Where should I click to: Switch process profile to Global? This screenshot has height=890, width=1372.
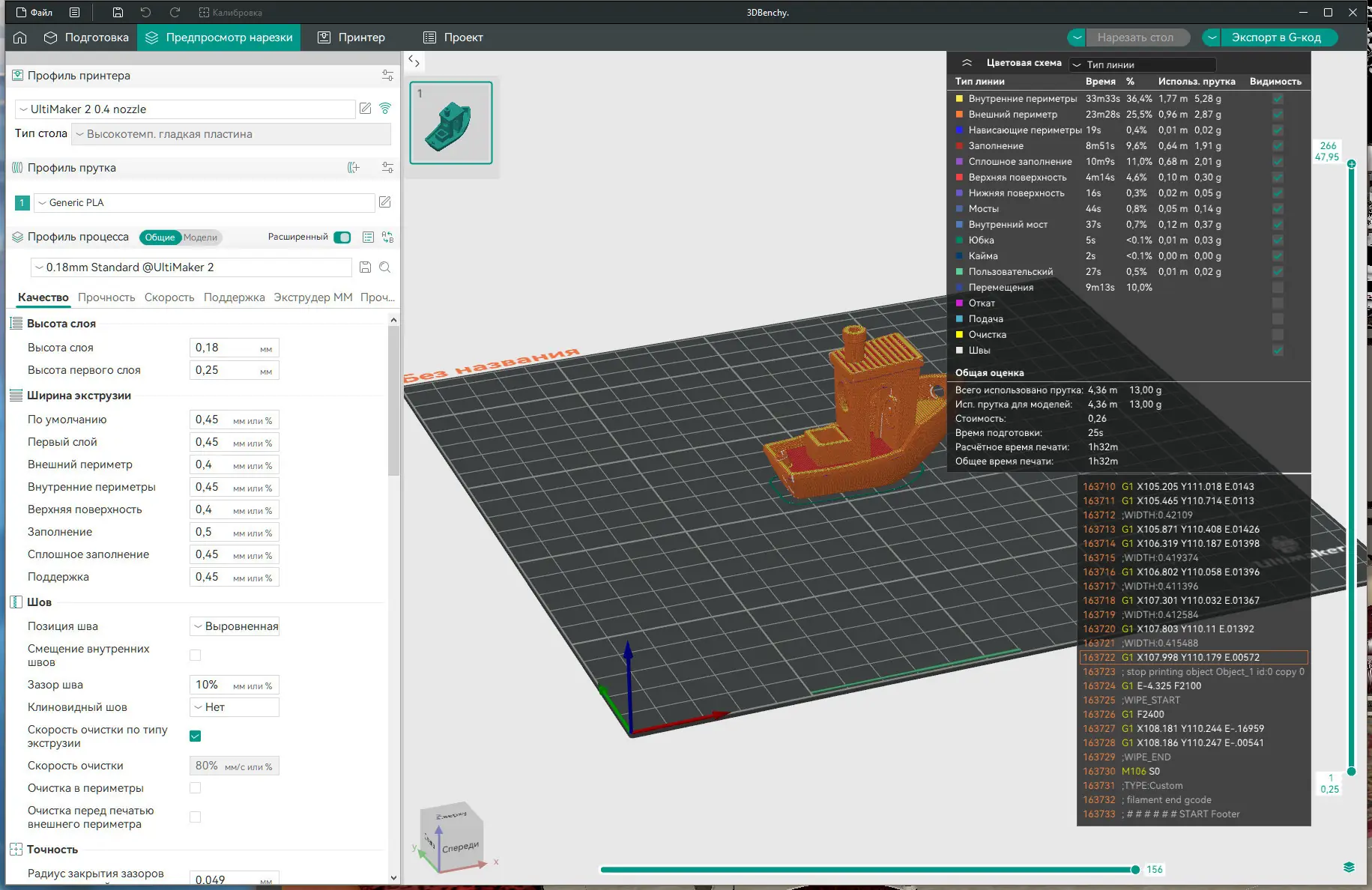tap(160, 237)
